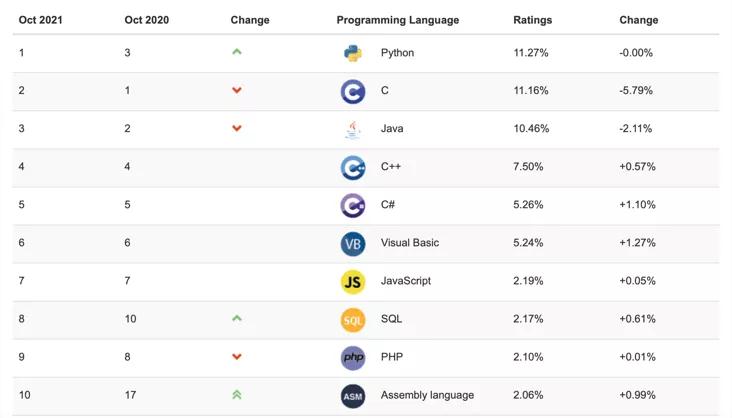Click the red down arrow in the C row
732x418 pixels.
click(237, 91)
